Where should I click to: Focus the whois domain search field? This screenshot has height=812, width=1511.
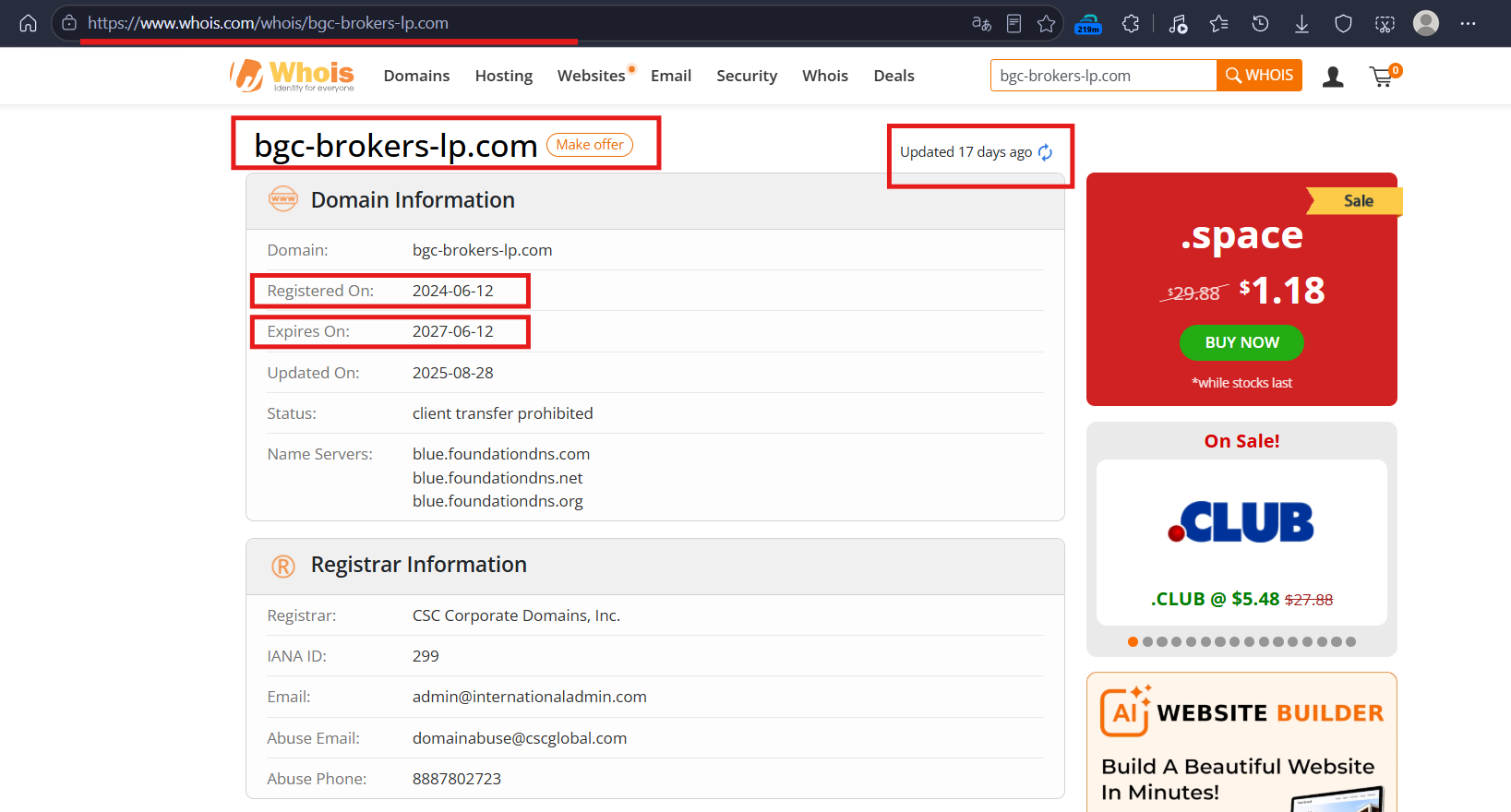[x=1104, y=76]
